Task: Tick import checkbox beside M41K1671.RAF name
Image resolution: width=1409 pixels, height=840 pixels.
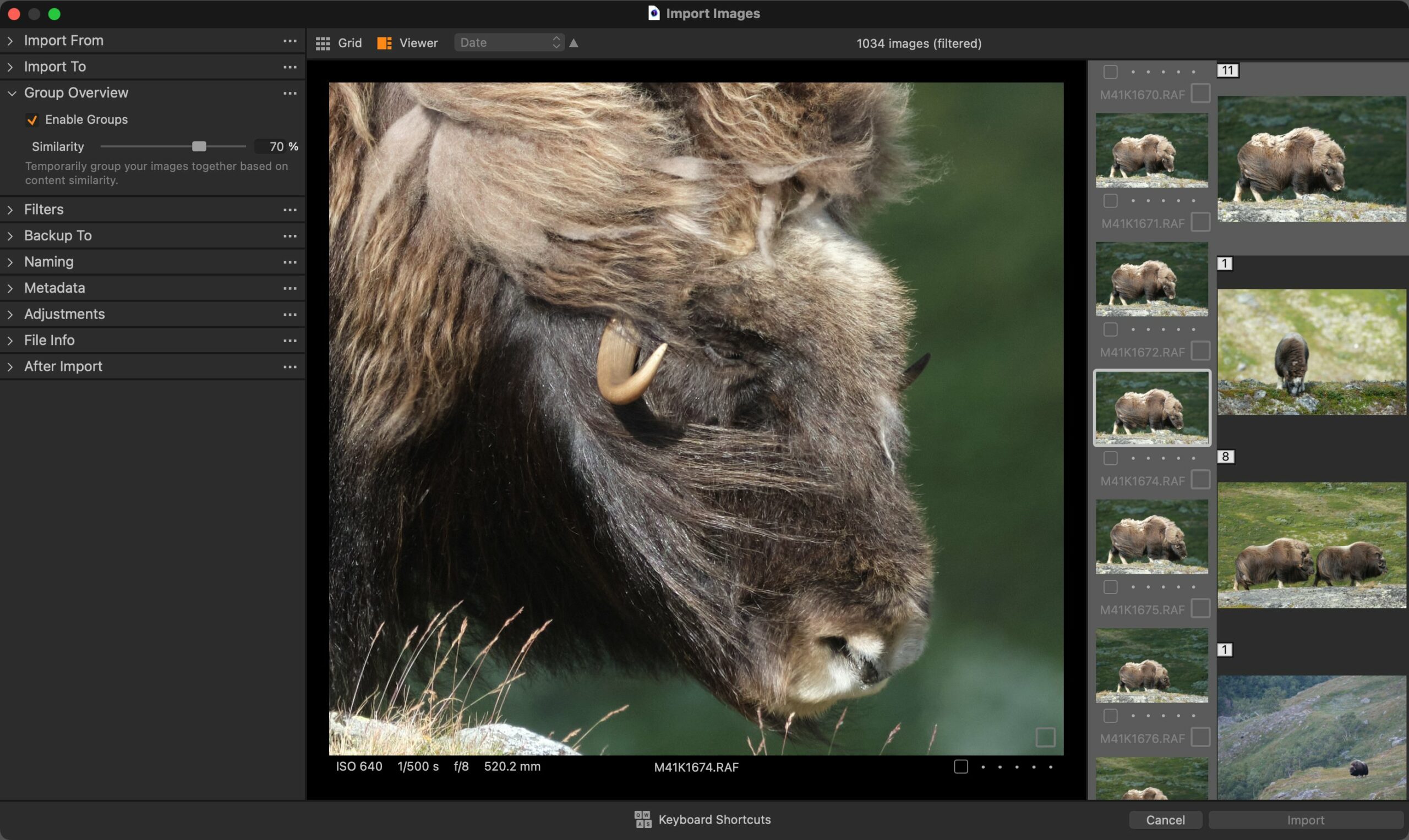Action: (1200, 222)
